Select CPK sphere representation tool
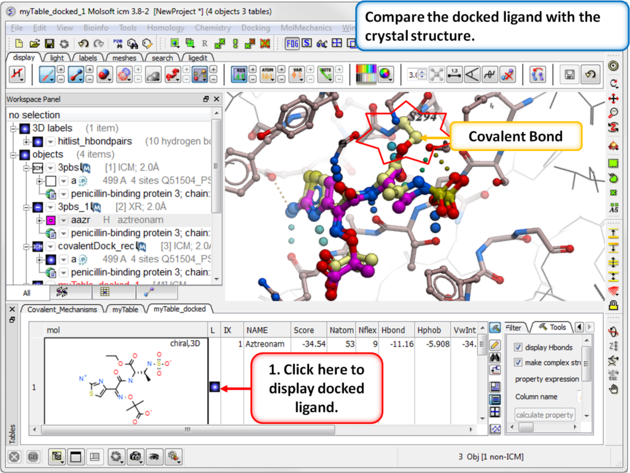The height and width of the screenshot is (473, 630). click(104, 75)
